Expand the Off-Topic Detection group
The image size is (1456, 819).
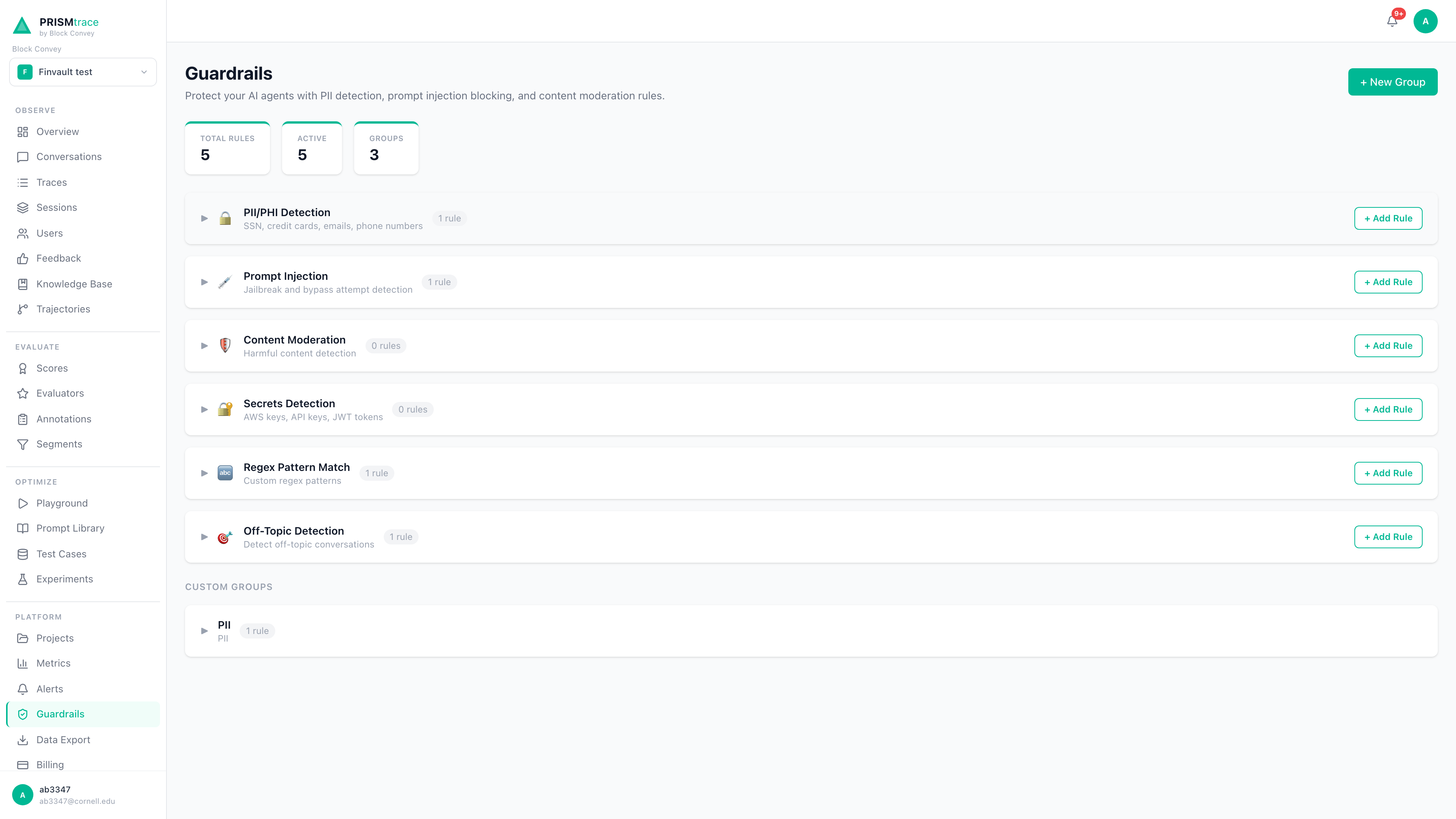205,537
